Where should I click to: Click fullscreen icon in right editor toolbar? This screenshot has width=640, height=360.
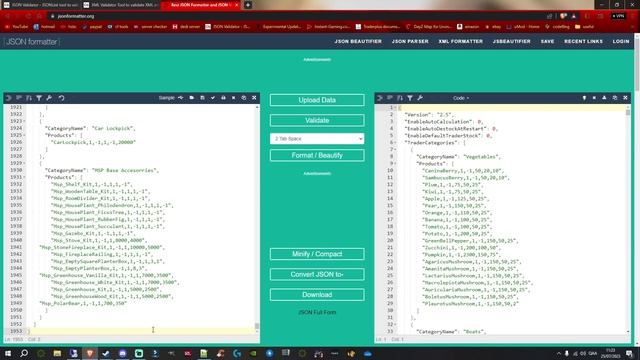[x=625, y=98]
